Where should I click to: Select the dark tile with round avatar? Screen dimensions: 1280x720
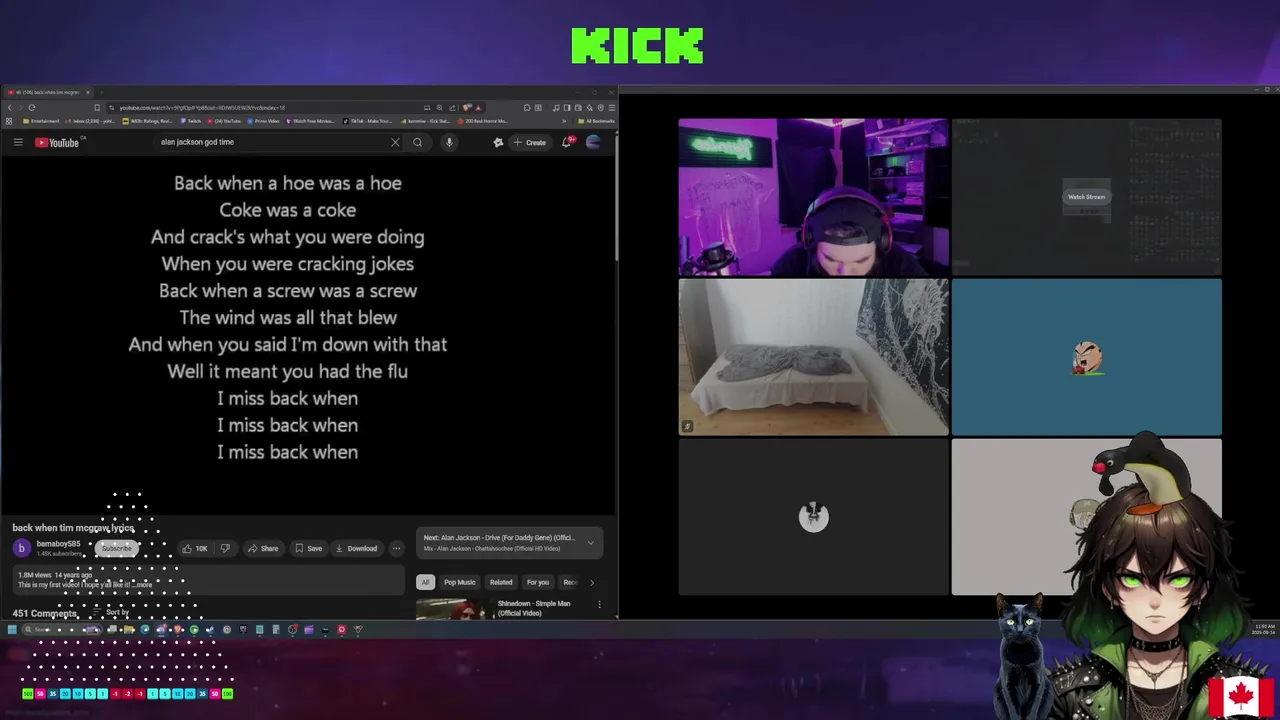pos(813,517)
